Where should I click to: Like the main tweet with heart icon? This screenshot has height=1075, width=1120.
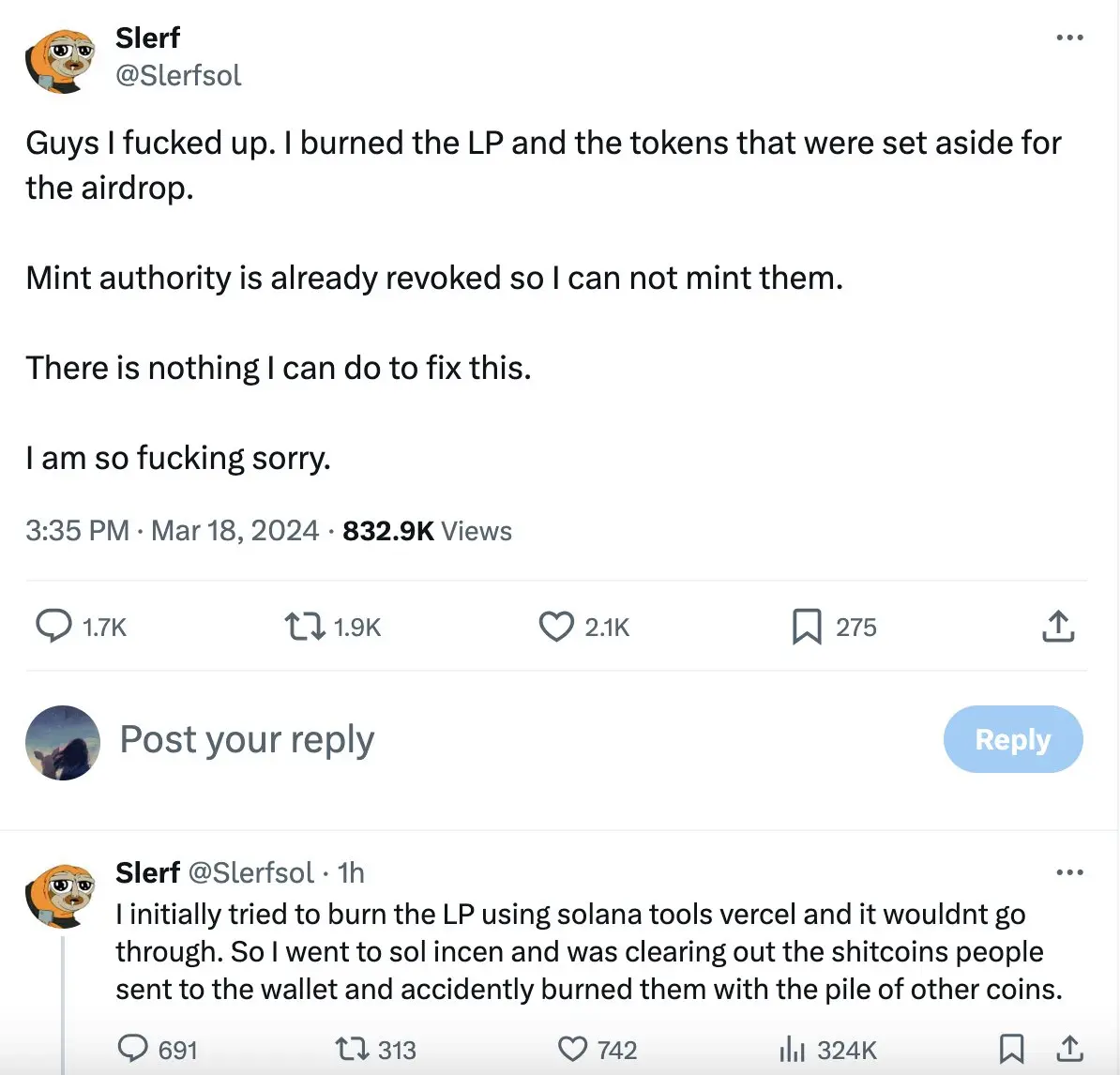(556, 626)
